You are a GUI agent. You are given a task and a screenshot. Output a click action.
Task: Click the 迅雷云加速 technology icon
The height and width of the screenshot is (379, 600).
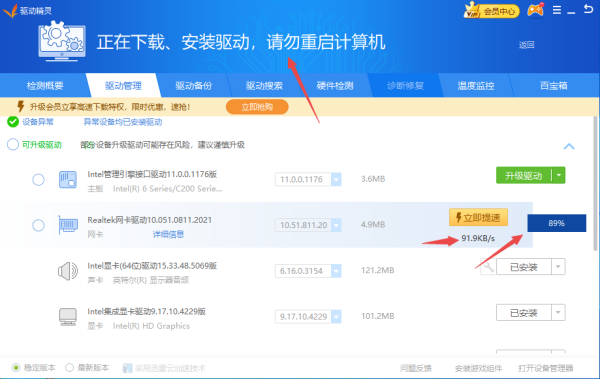127,368
